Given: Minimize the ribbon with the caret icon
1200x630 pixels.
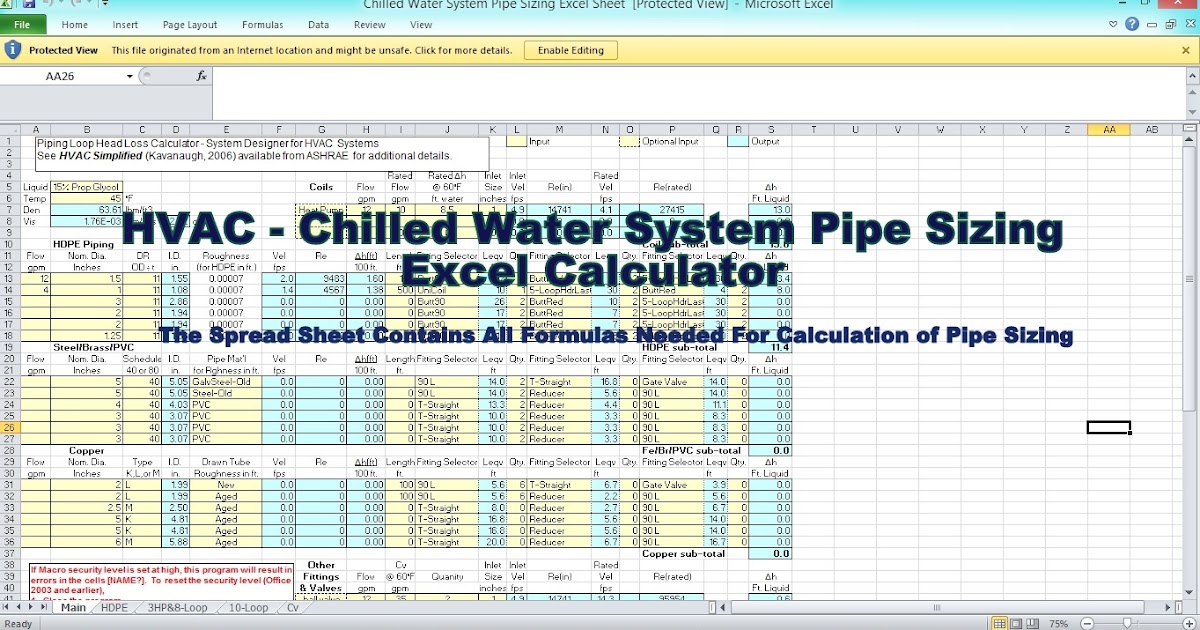Looking at the screenshot, I should (1113, 24).
